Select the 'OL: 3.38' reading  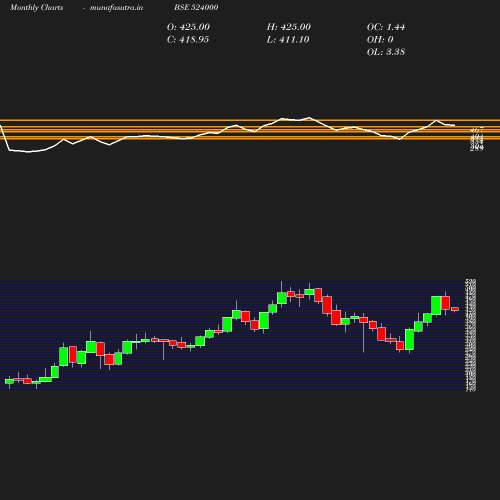386,52
